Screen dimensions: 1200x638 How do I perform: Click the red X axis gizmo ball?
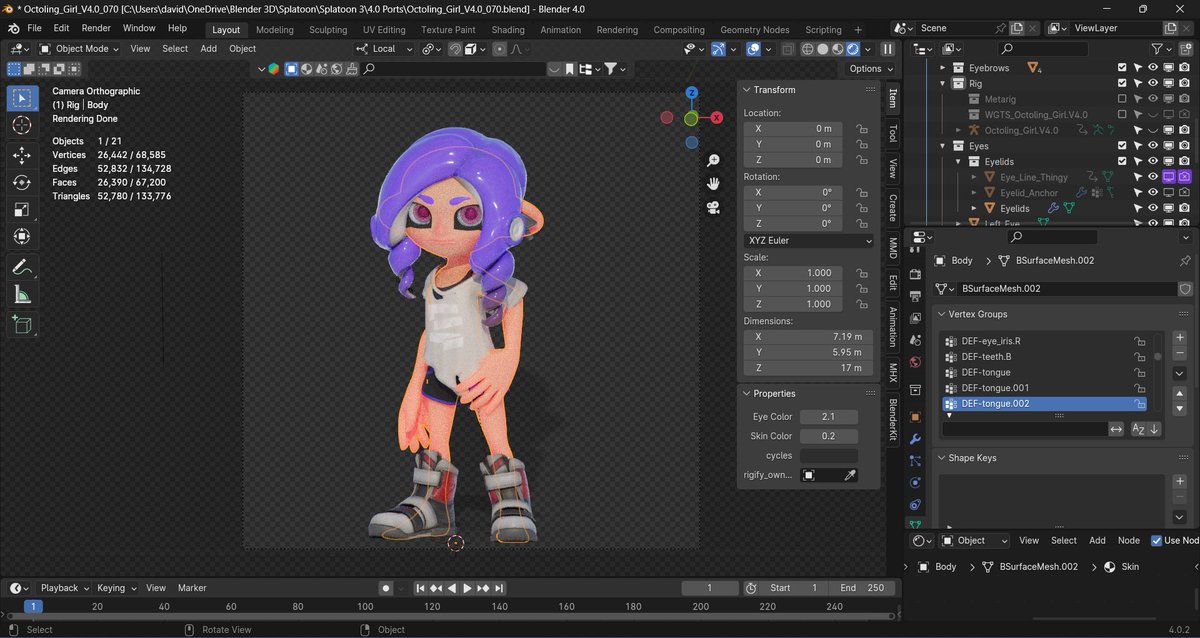[x=717, y=117]
